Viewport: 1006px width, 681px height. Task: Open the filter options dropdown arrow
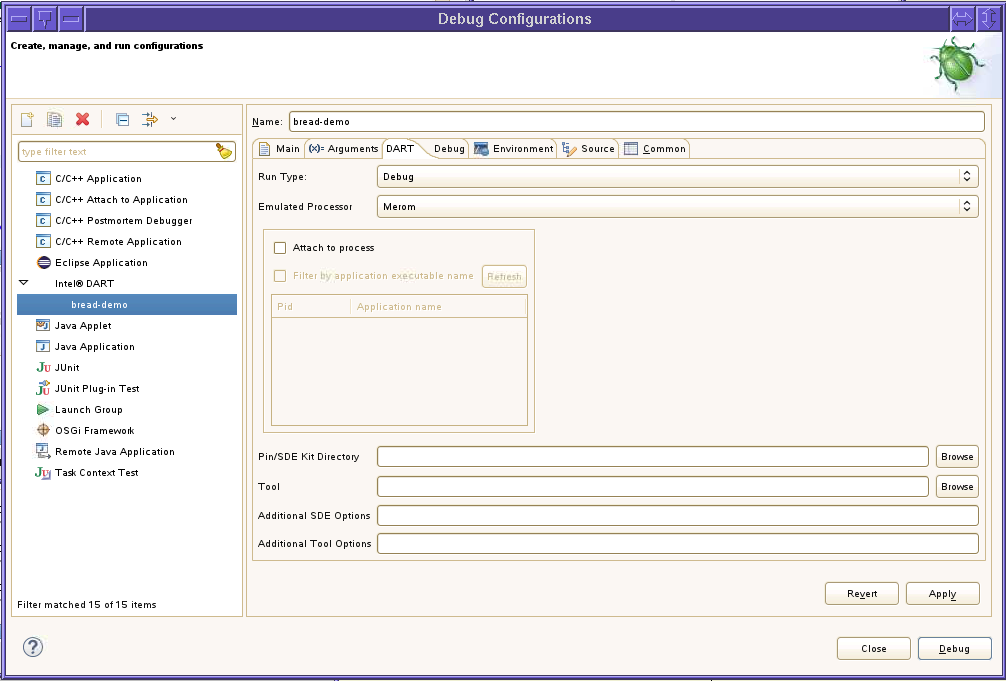(174, 119)
